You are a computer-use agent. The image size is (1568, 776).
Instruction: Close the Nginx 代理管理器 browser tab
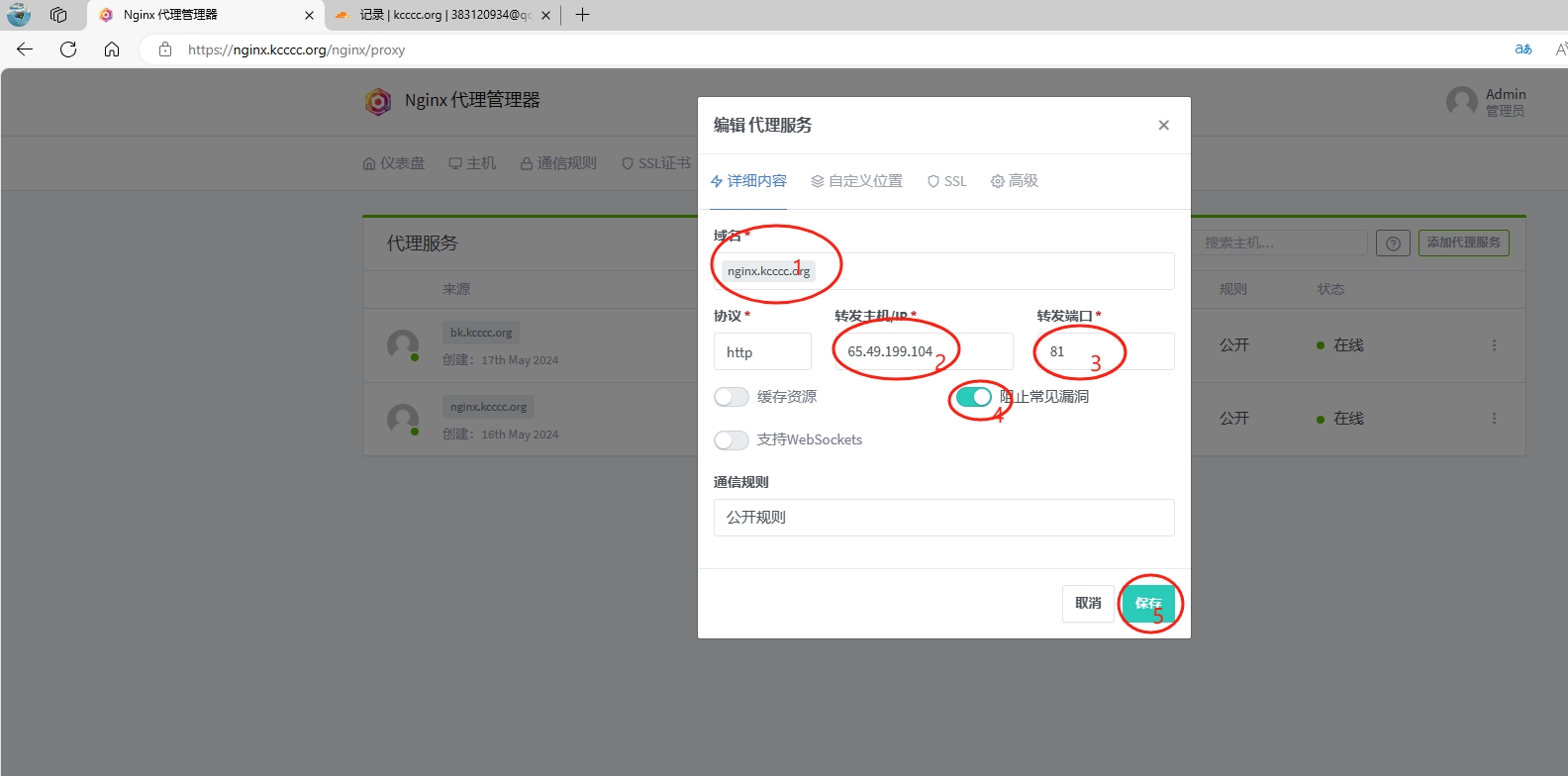coord(309,15)
